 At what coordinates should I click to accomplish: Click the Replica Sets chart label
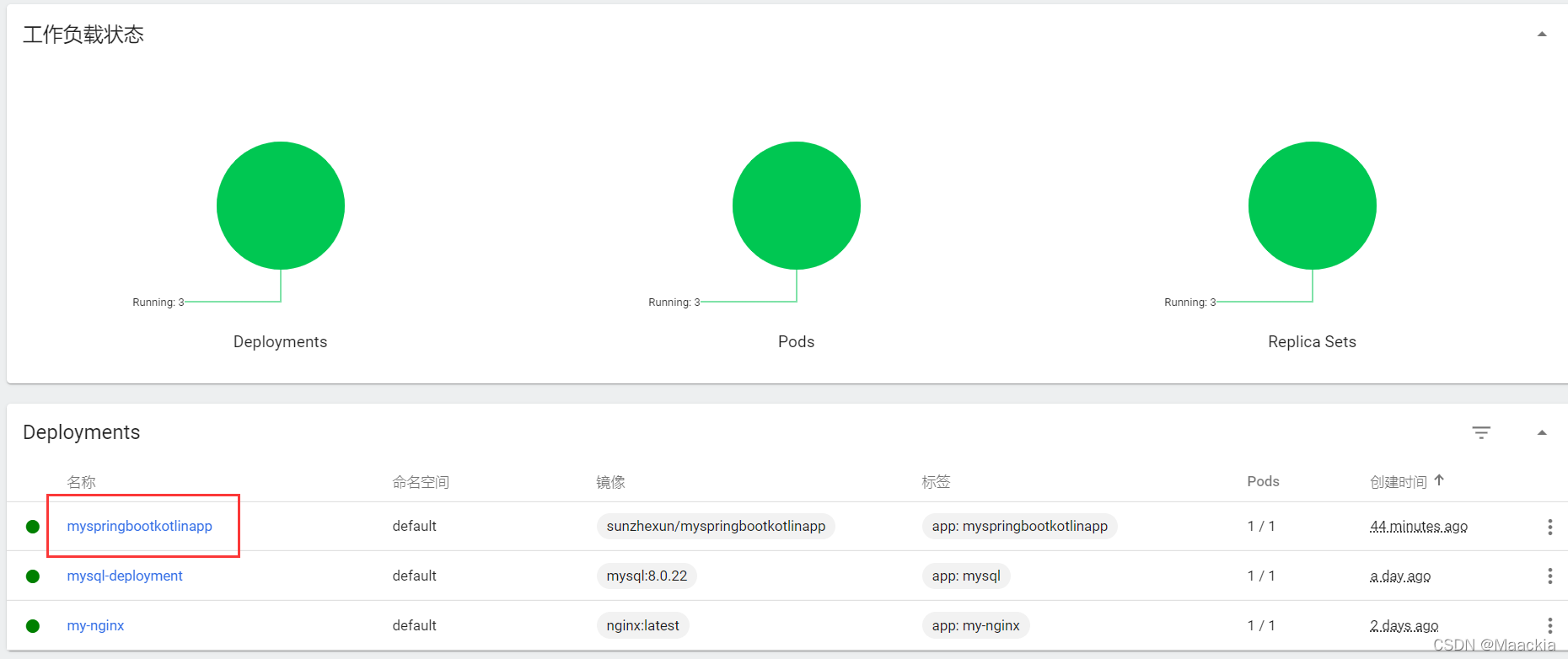pyautogui.click(x=1313, y=341)
